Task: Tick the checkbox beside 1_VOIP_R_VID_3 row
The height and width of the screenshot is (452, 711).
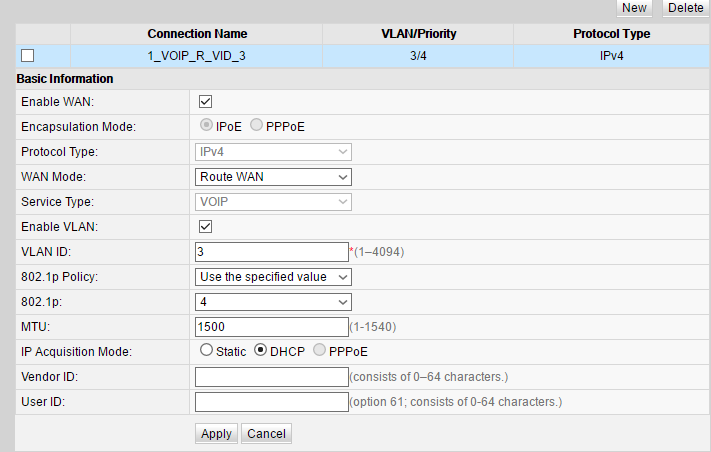Action: (x=27, y=56)
